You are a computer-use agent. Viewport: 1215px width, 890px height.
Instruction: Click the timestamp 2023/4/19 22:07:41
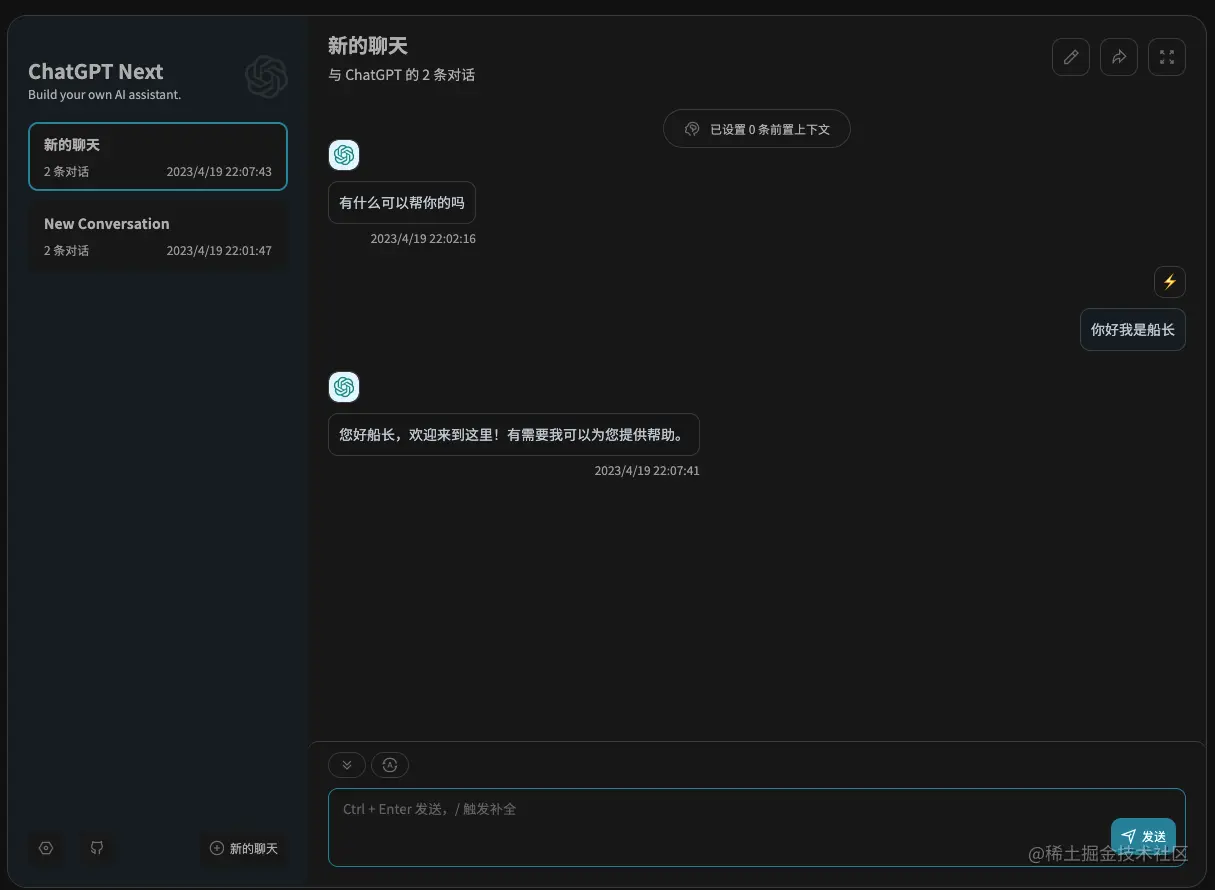pos(647,470)
